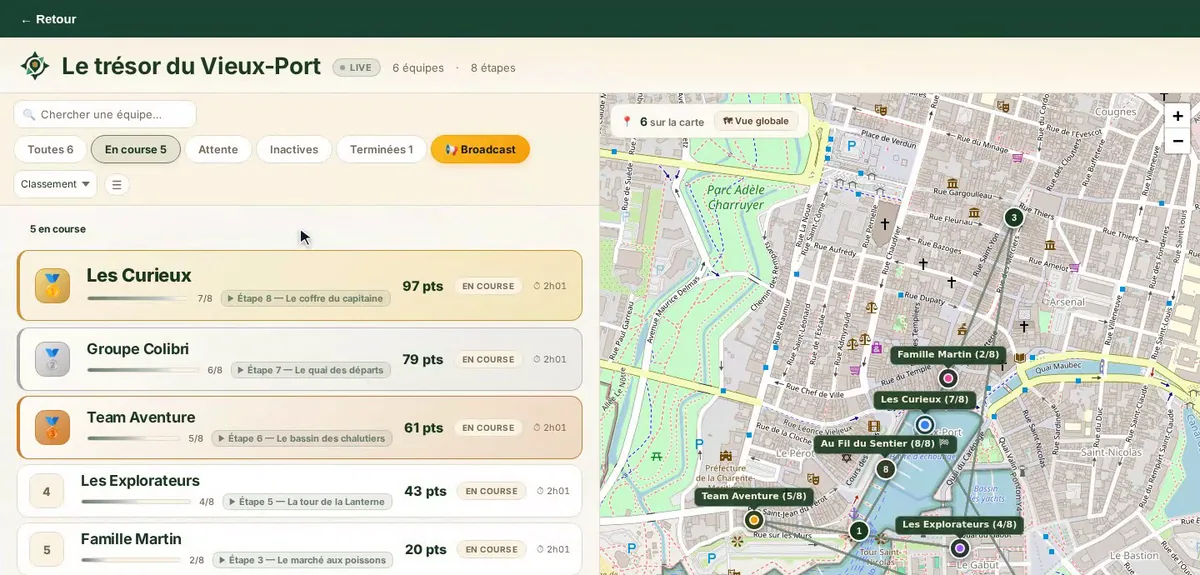Click the stage 8 marker on the map
Image resolution: width=1200 pixels, height=575 pixels.
885,469
